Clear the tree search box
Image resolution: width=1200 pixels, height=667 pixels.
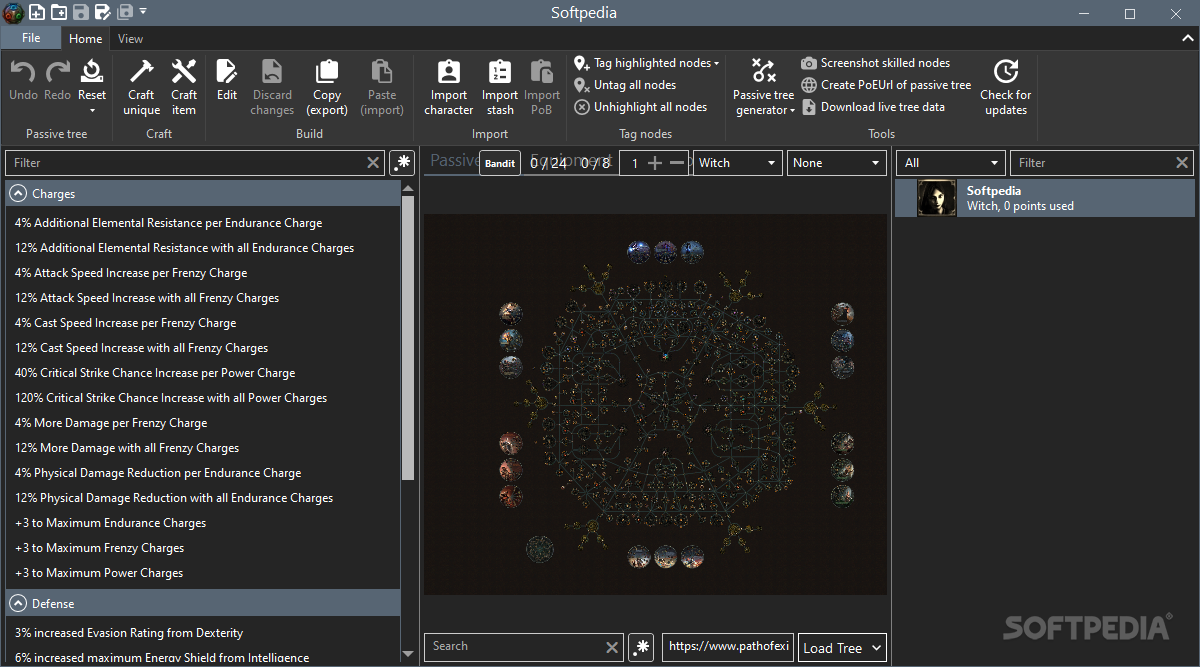coord(613,647)
